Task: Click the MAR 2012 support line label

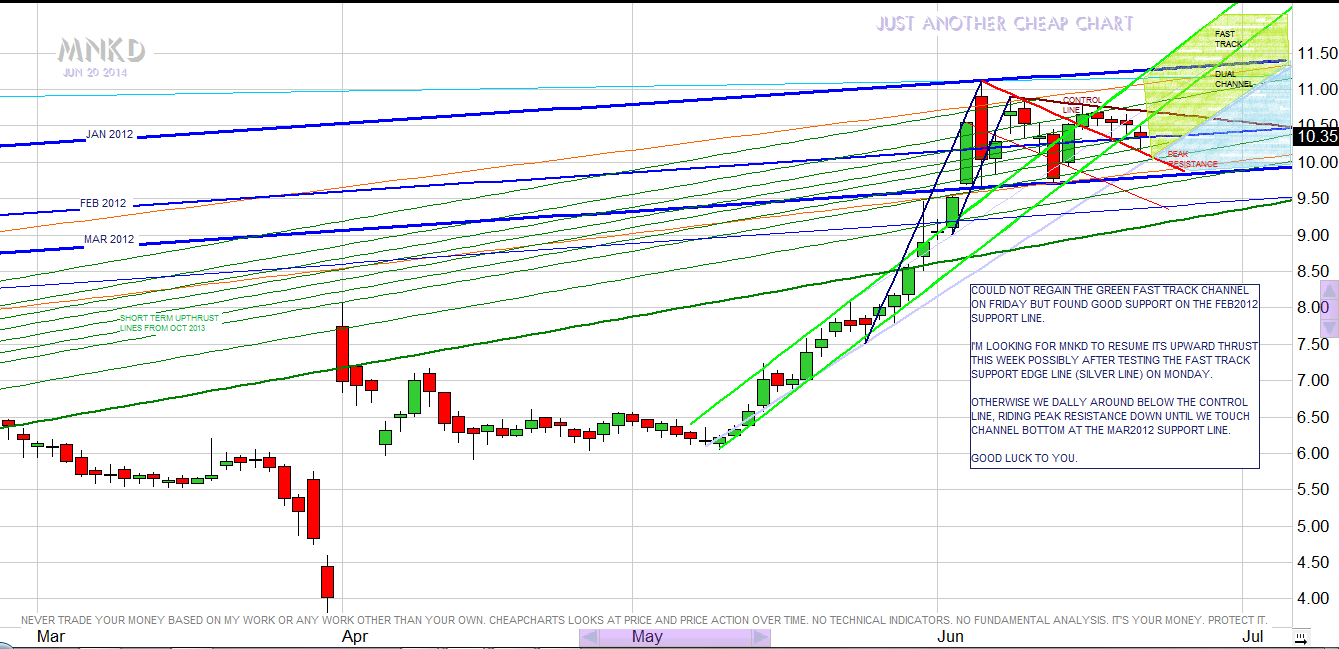Action: coord(109,240)
